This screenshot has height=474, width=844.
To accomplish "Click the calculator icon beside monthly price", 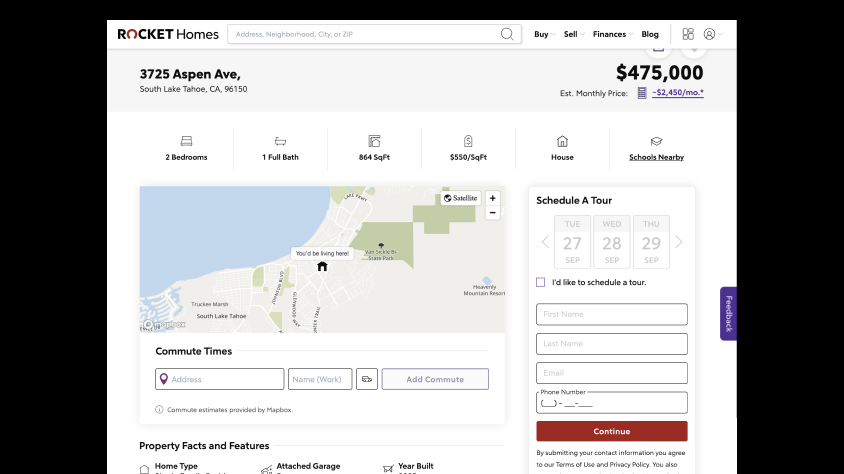I will pyautogui.click(x=642, y=93).
